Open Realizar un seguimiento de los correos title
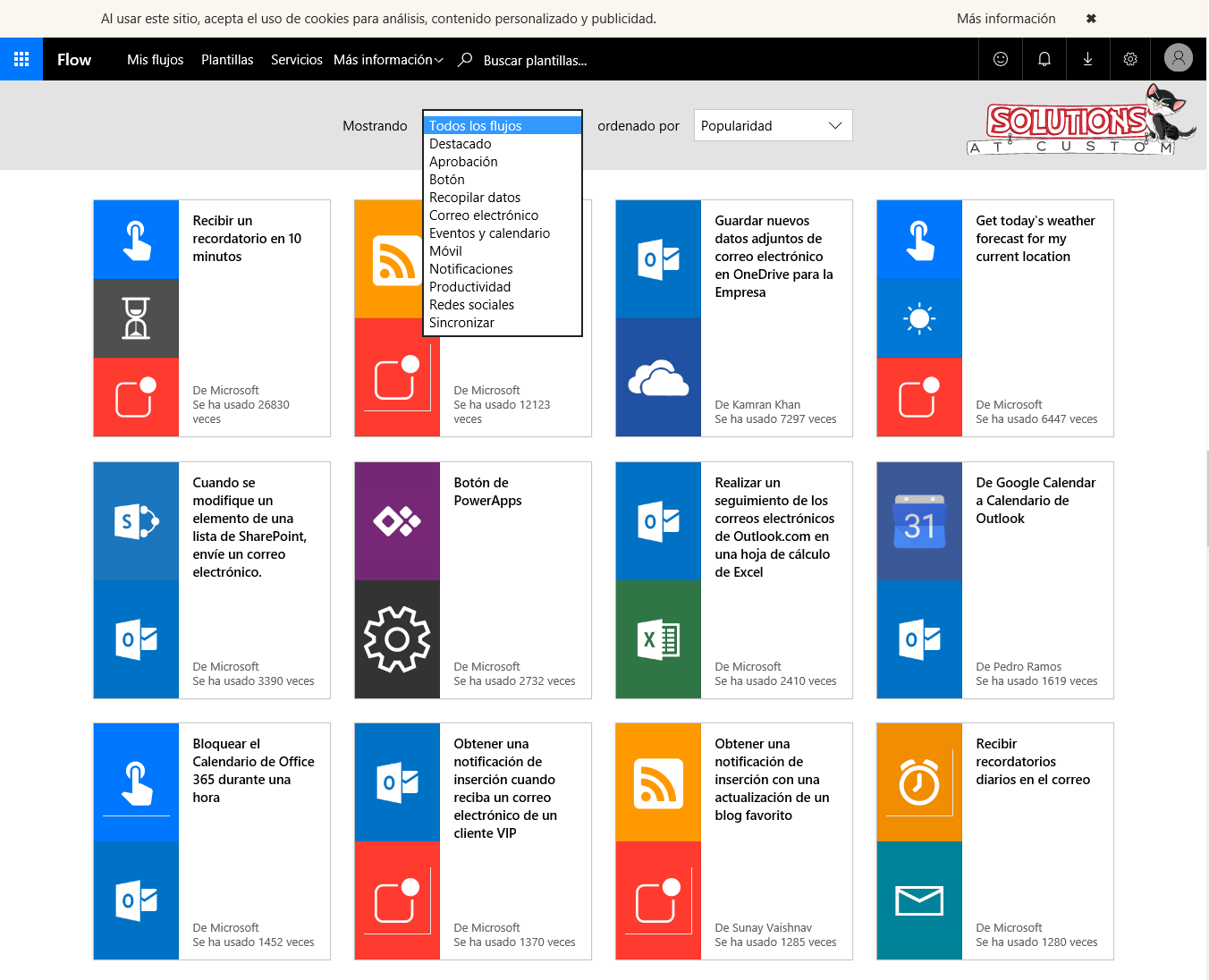 tap(774, 528)
